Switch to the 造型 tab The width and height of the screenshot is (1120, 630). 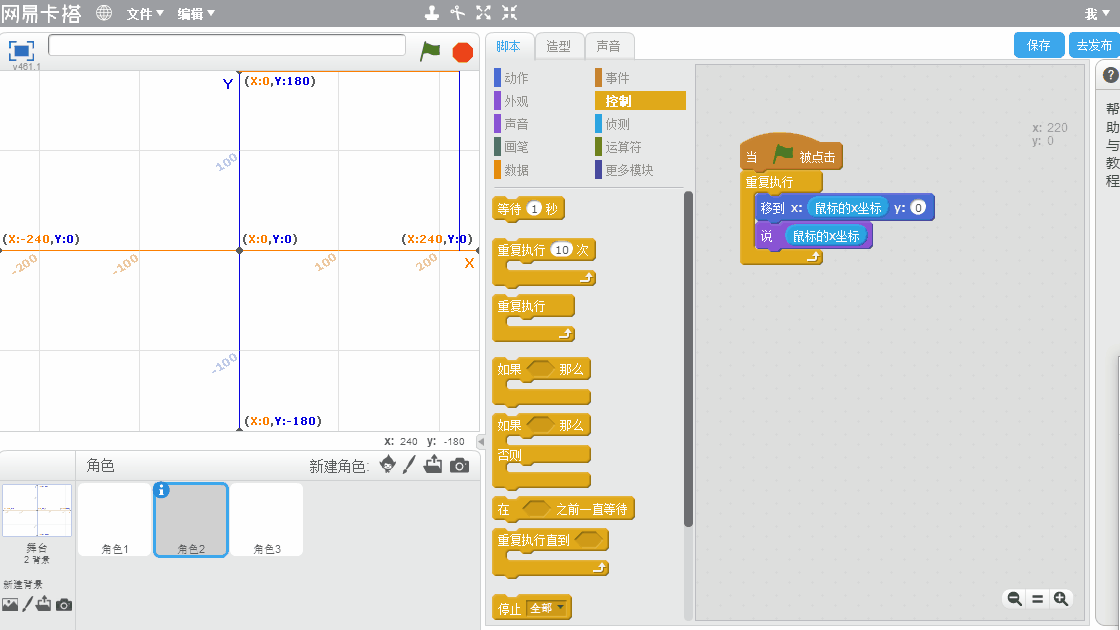click(559, 46)
